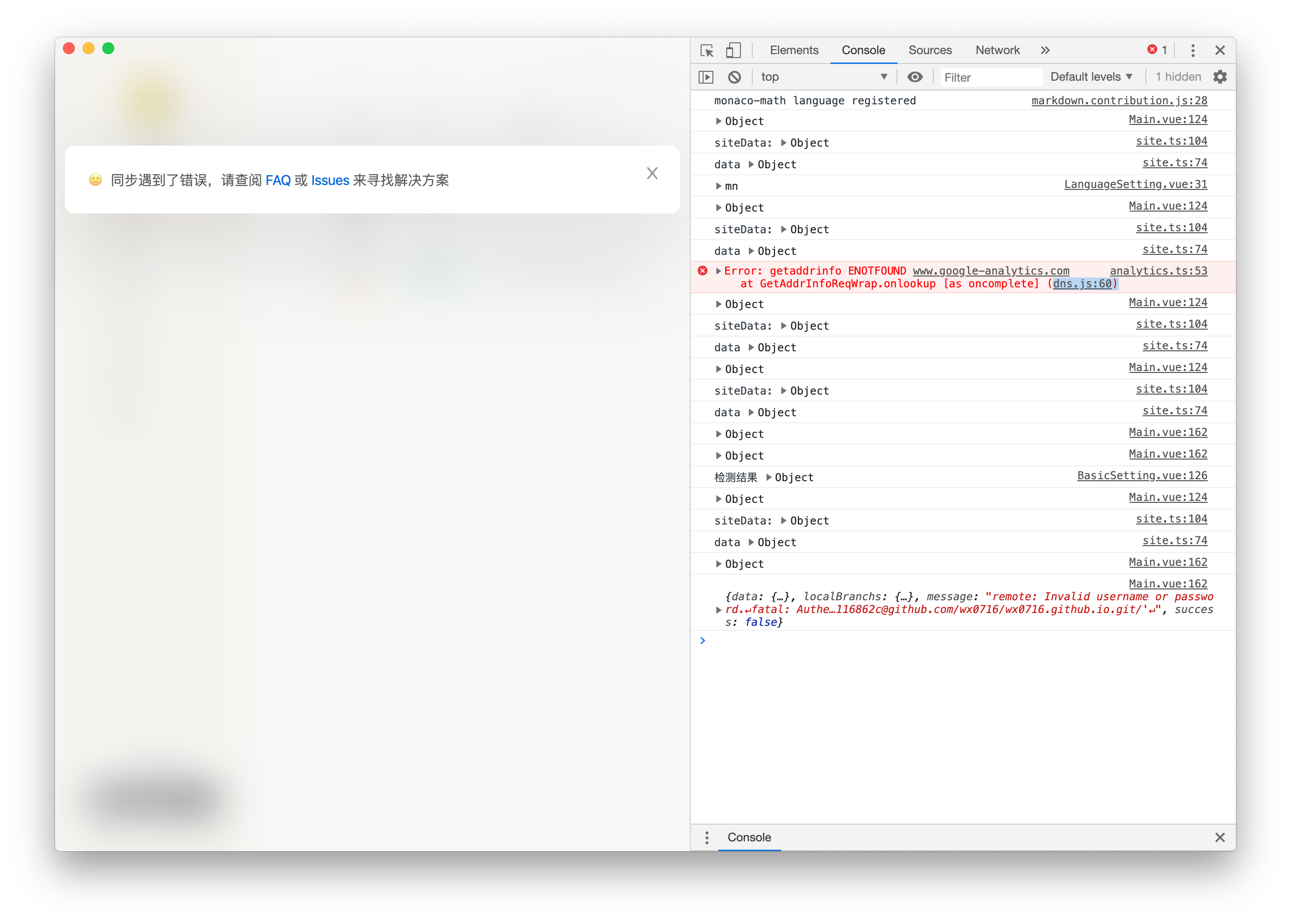Image resolution: width=1291 pixels, height=924 pixels.
Task: Open the FAQ link in the error message
Action: click(278, 181)
